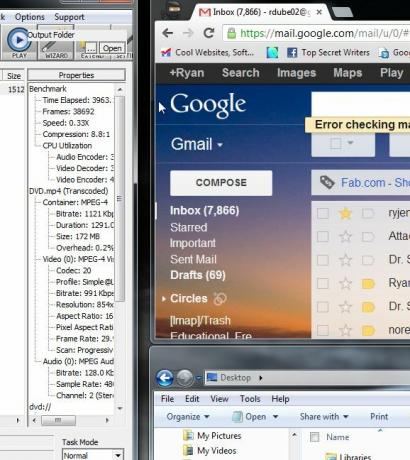The width and height of the screenshot is (410, 460).
Task: Click the COMPOSE button
Action: (221, 183)
